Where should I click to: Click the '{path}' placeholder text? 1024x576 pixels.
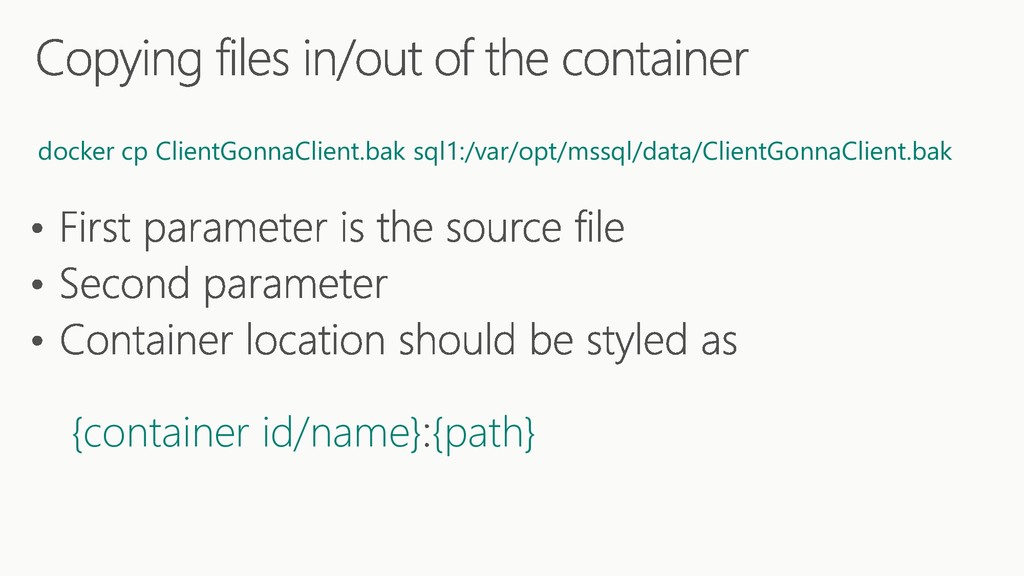click(484, 434)
